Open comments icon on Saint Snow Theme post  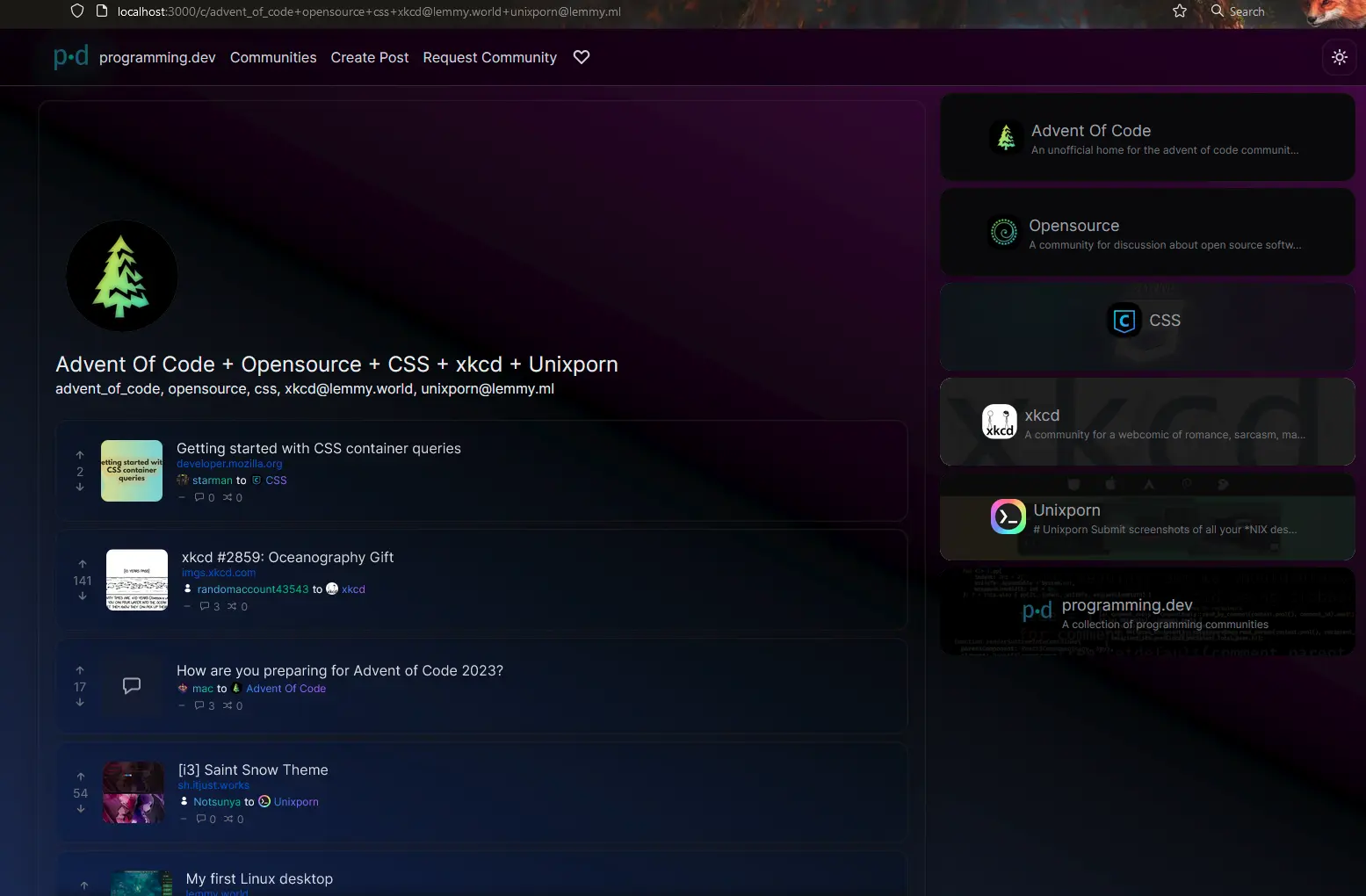tap(201, 819)
